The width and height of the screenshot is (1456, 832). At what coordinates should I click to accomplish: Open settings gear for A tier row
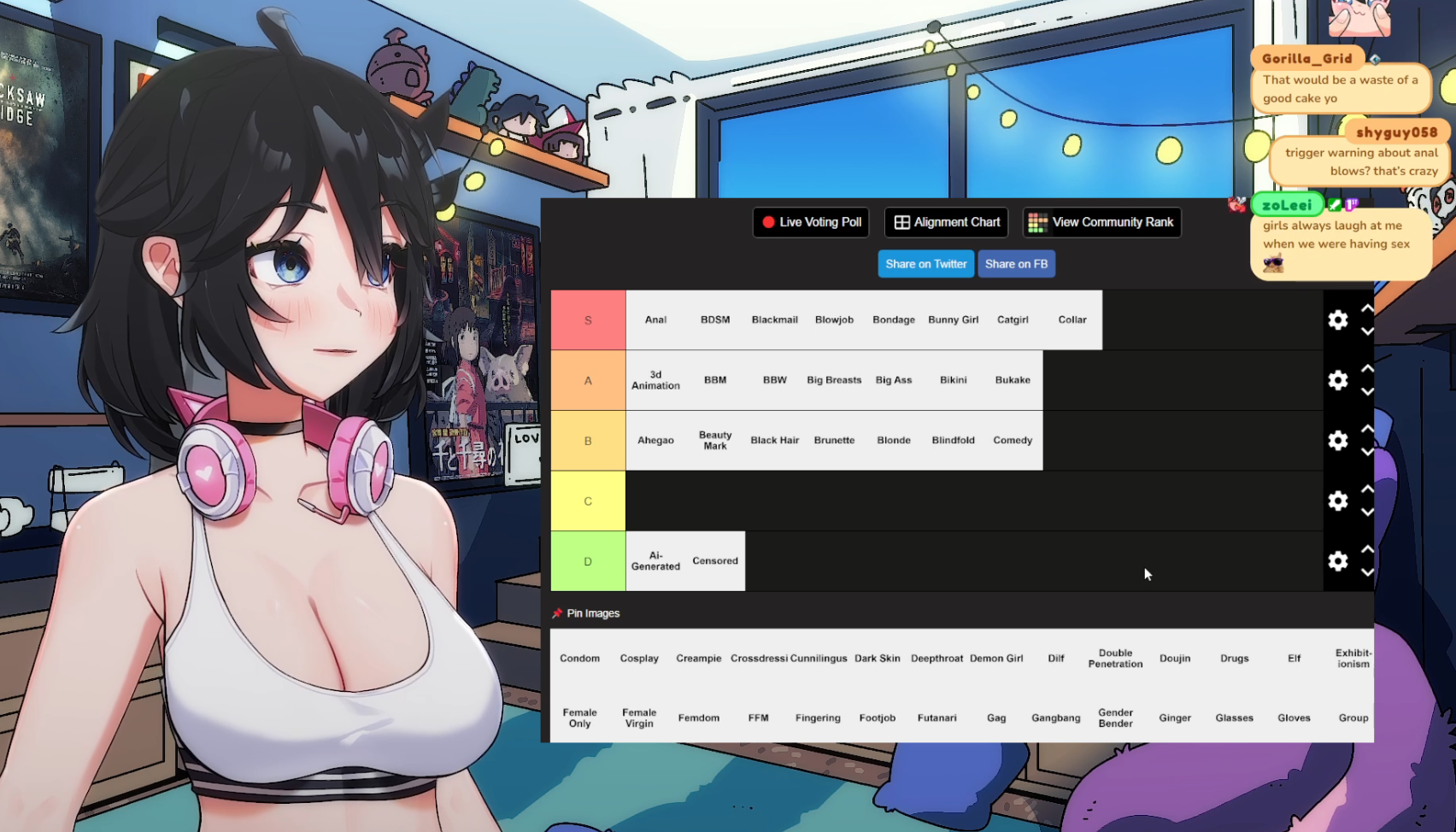(1338, 380)
